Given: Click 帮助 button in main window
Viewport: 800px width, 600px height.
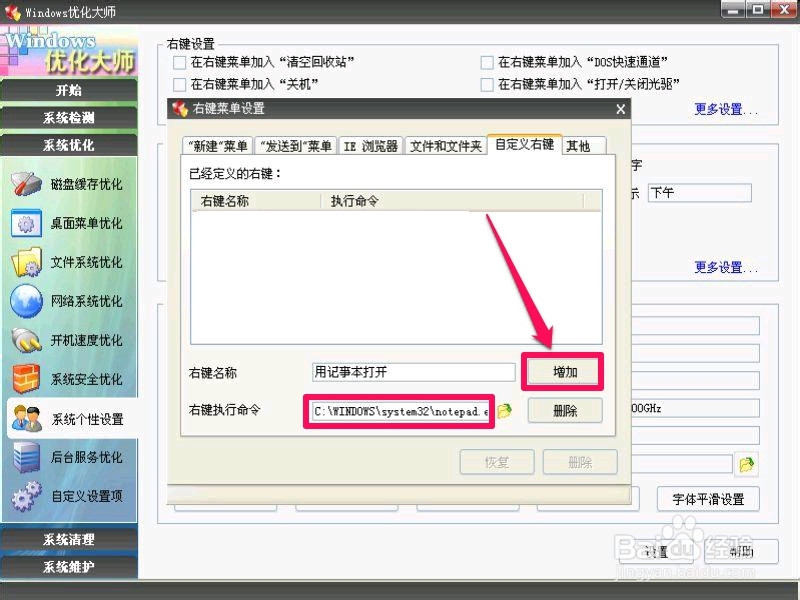Looking at the screenshot, I should [x=741, y=552].
